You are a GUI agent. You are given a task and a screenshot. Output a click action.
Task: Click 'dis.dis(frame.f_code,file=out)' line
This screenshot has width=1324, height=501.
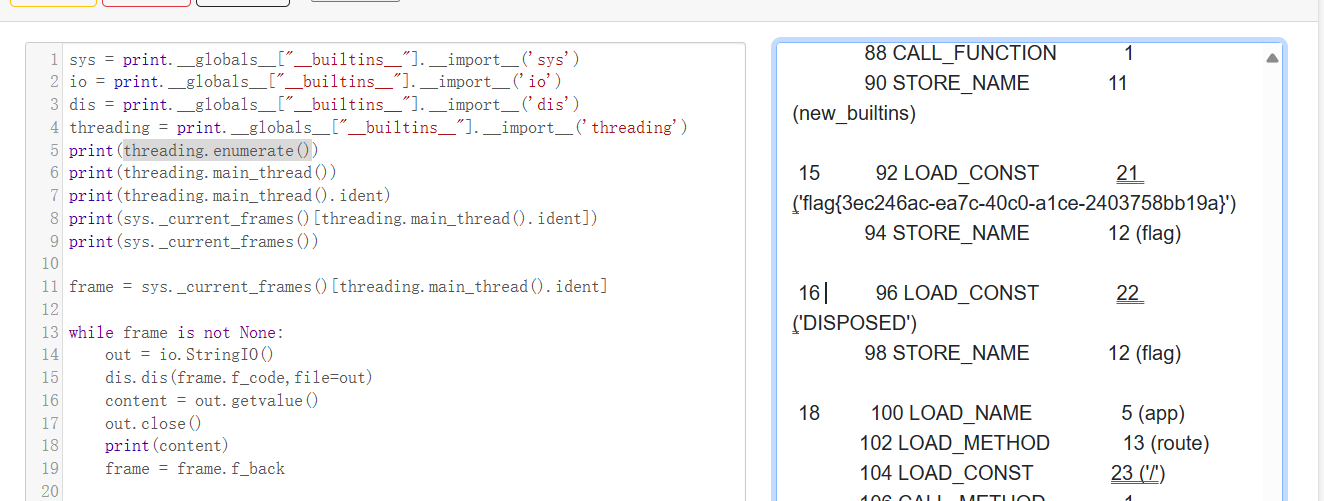pyautogui.click(x=239, y=378)
